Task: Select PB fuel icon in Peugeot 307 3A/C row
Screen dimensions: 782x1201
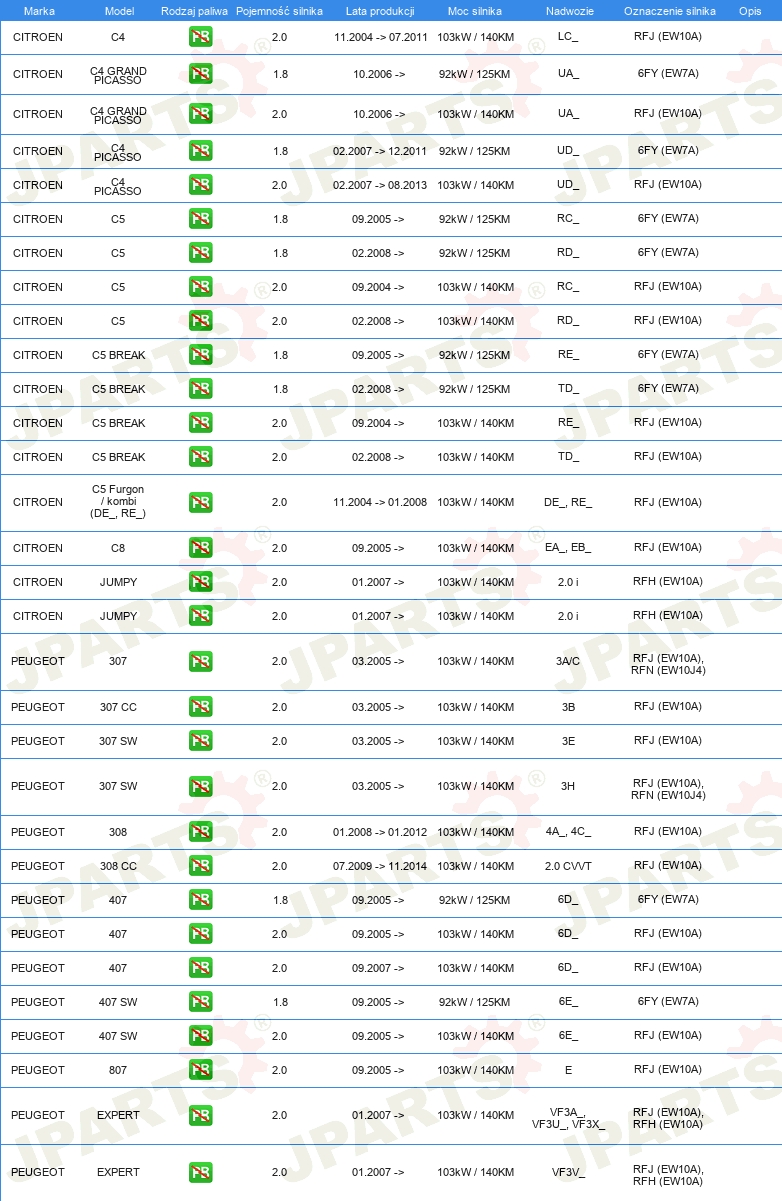Action: pyautogui.click(x=201, y=661)
